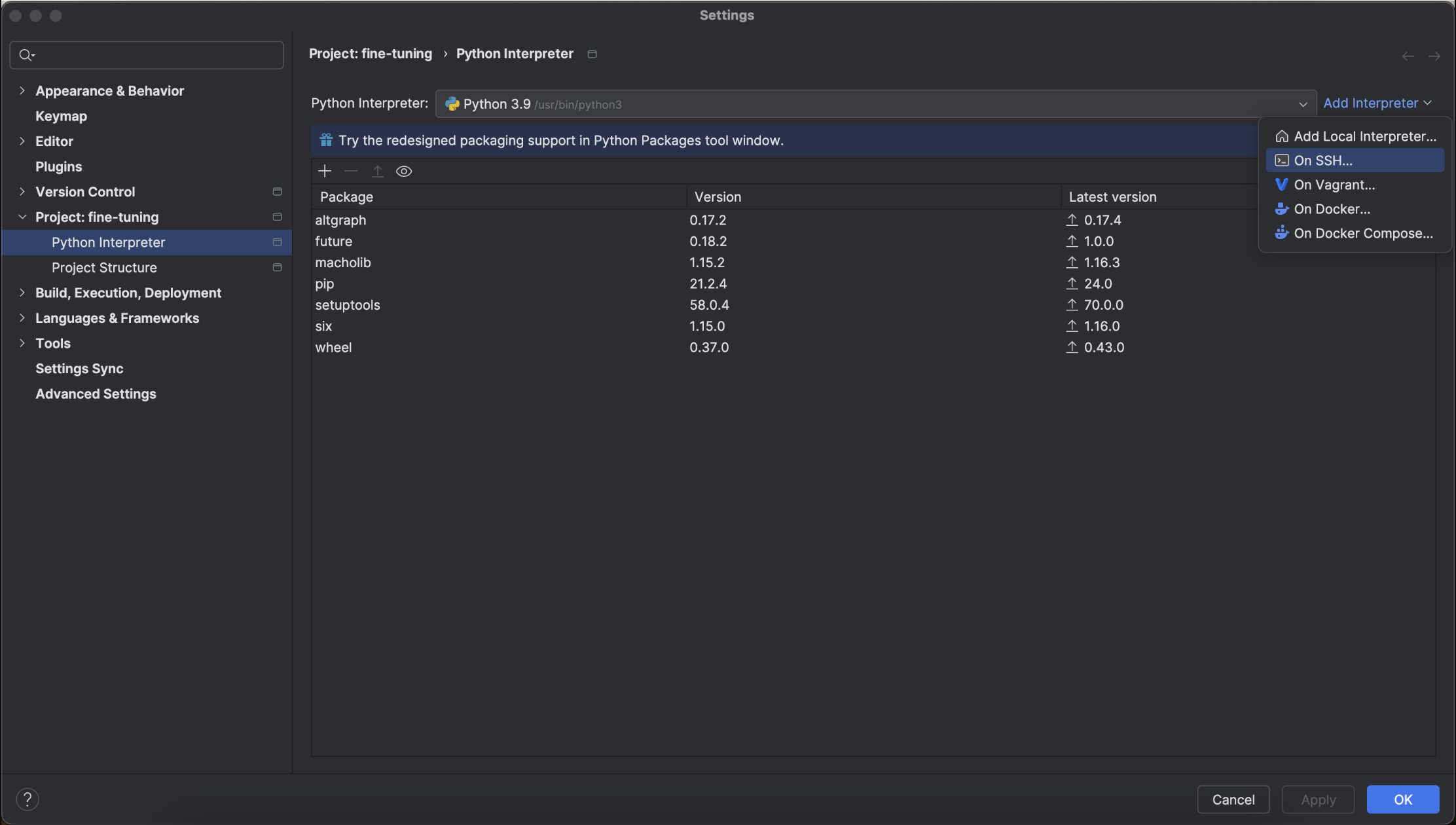Click the upgrade package arrow icon
This screenshot has width=1456, height=825.
378,172
